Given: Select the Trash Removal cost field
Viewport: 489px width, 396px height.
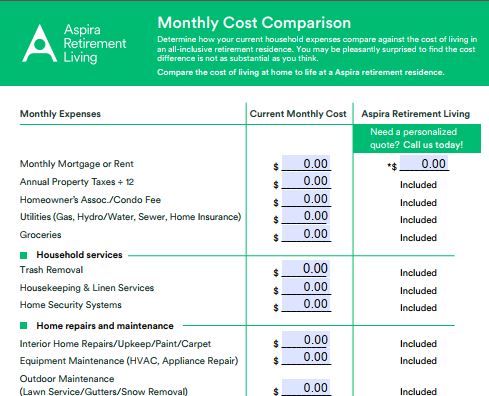Looking at the screenshot, I should pos(306,269).
